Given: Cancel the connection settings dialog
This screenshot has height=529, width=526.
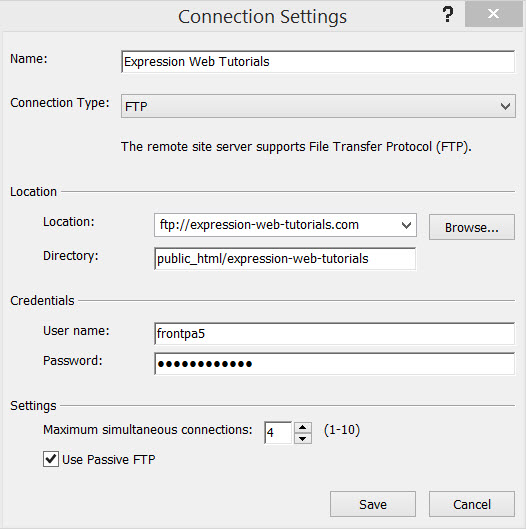Looking at the screenshot, I should click(x=472, y=504).
